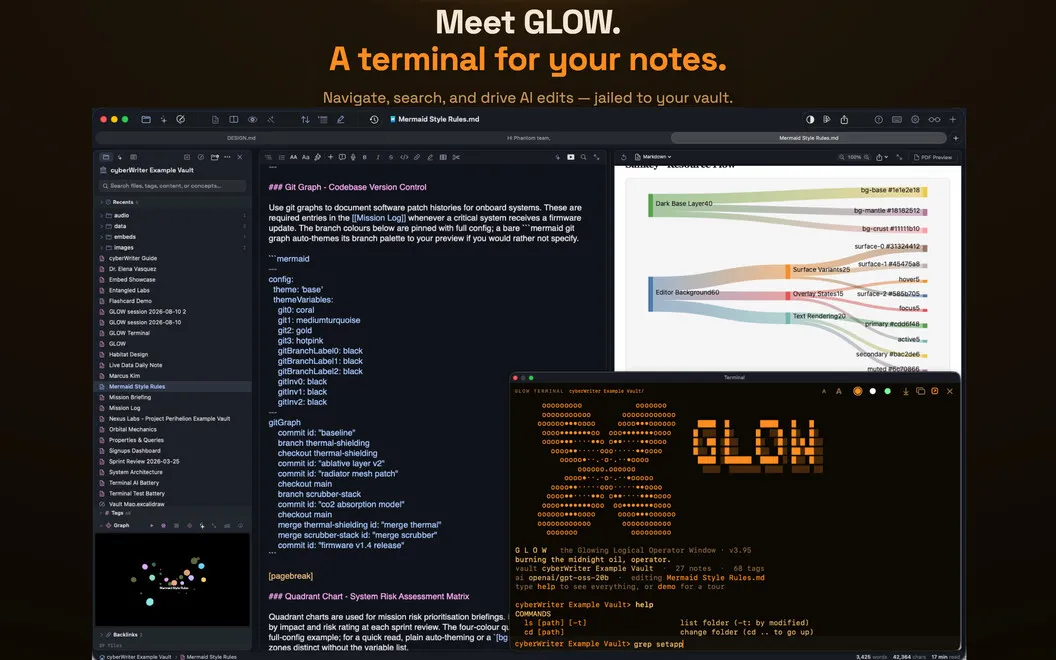The image size is (1056, 660).
Task: Expand the Backlinks section
Action: [102, 634]
